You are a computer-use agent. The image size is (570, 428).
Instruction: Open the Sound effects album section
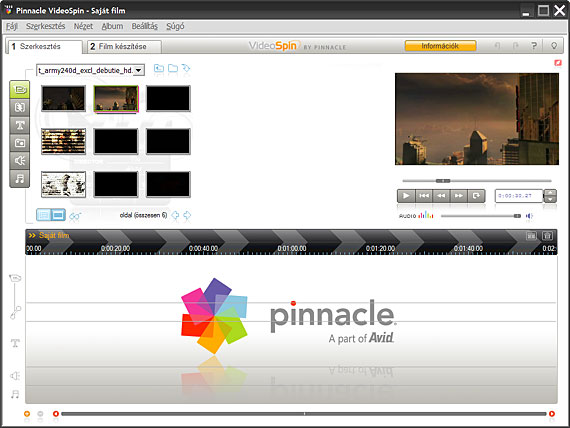click(x=20, y=161)
